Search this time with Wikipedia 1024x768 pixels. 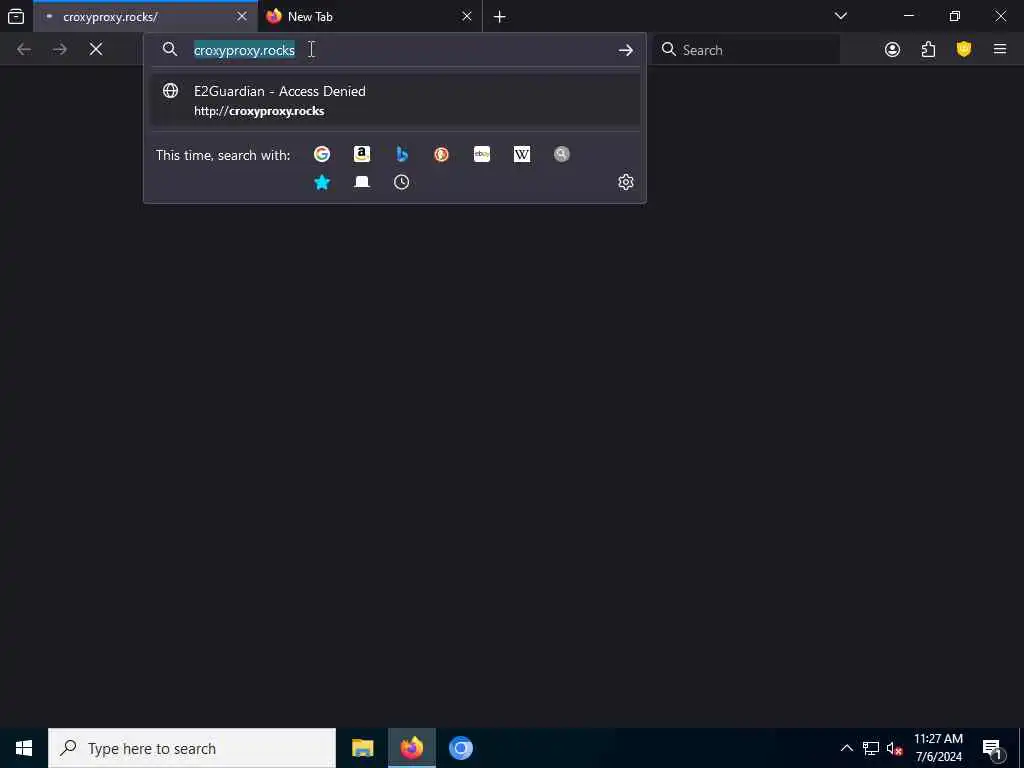click(522, 154)
